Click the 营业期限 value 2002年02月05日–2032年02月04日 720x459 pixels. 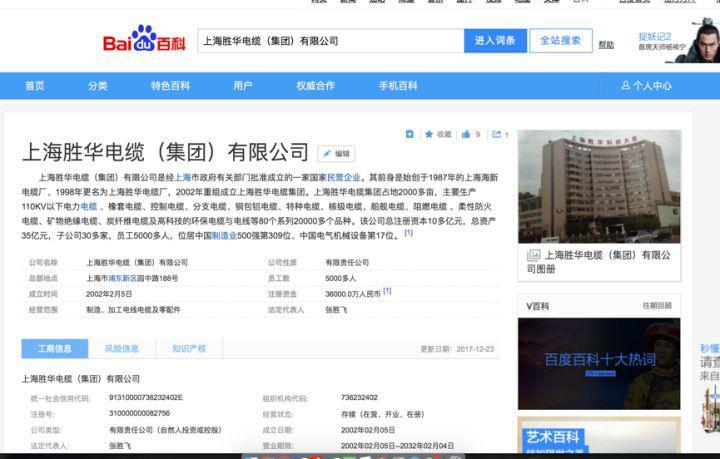397,446
